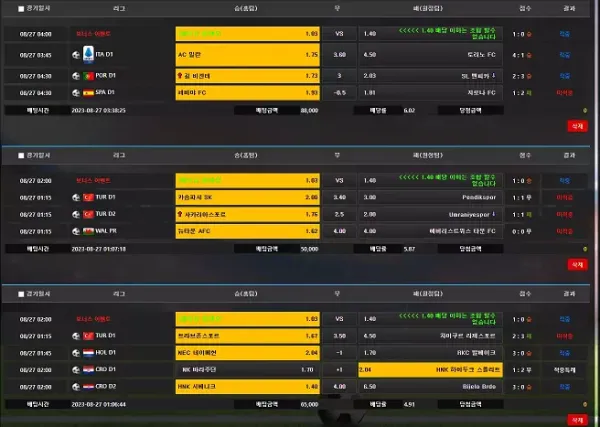
Task: Click the Wales flag in WAL PR row
Action: tap(88, 231)
